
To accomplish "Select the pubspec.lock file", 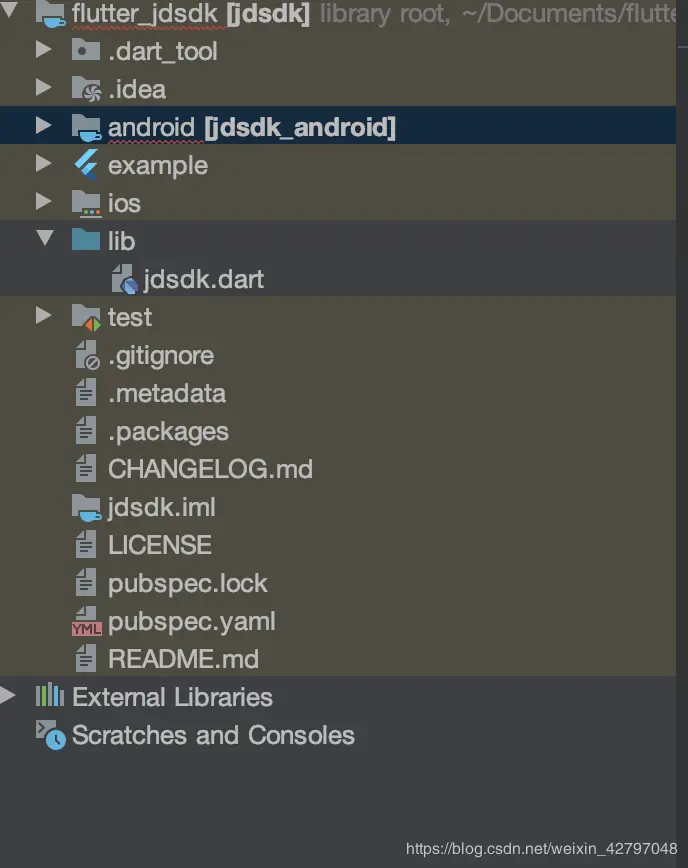I will coord(188,584).
